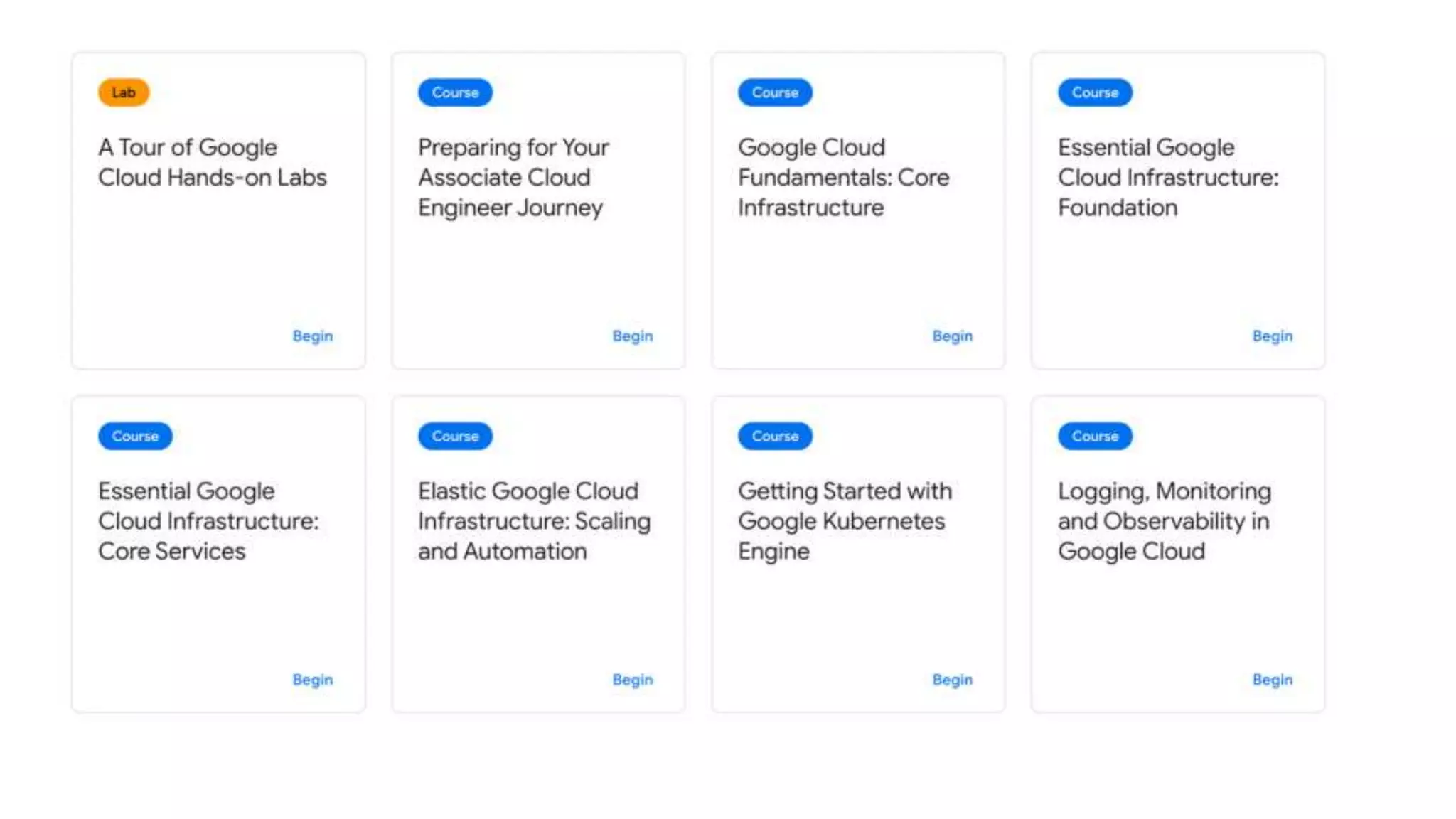Begin Elastic Google Cloud Infrastructure: Scaling and Automation

coord(633,680)
